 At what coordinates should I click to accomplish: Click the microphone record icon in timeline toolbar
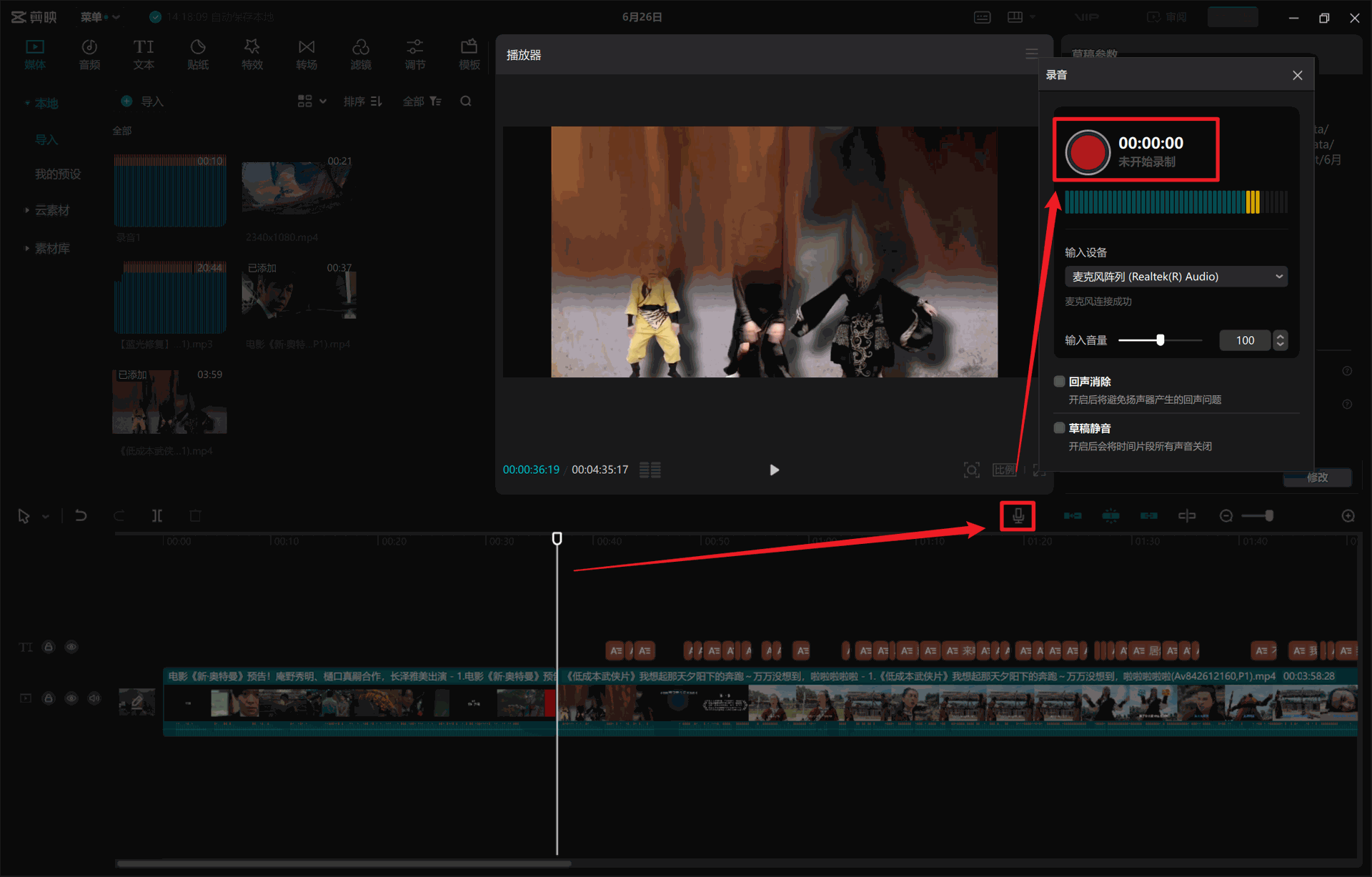pyautogui.click(x=1018, y=515)
